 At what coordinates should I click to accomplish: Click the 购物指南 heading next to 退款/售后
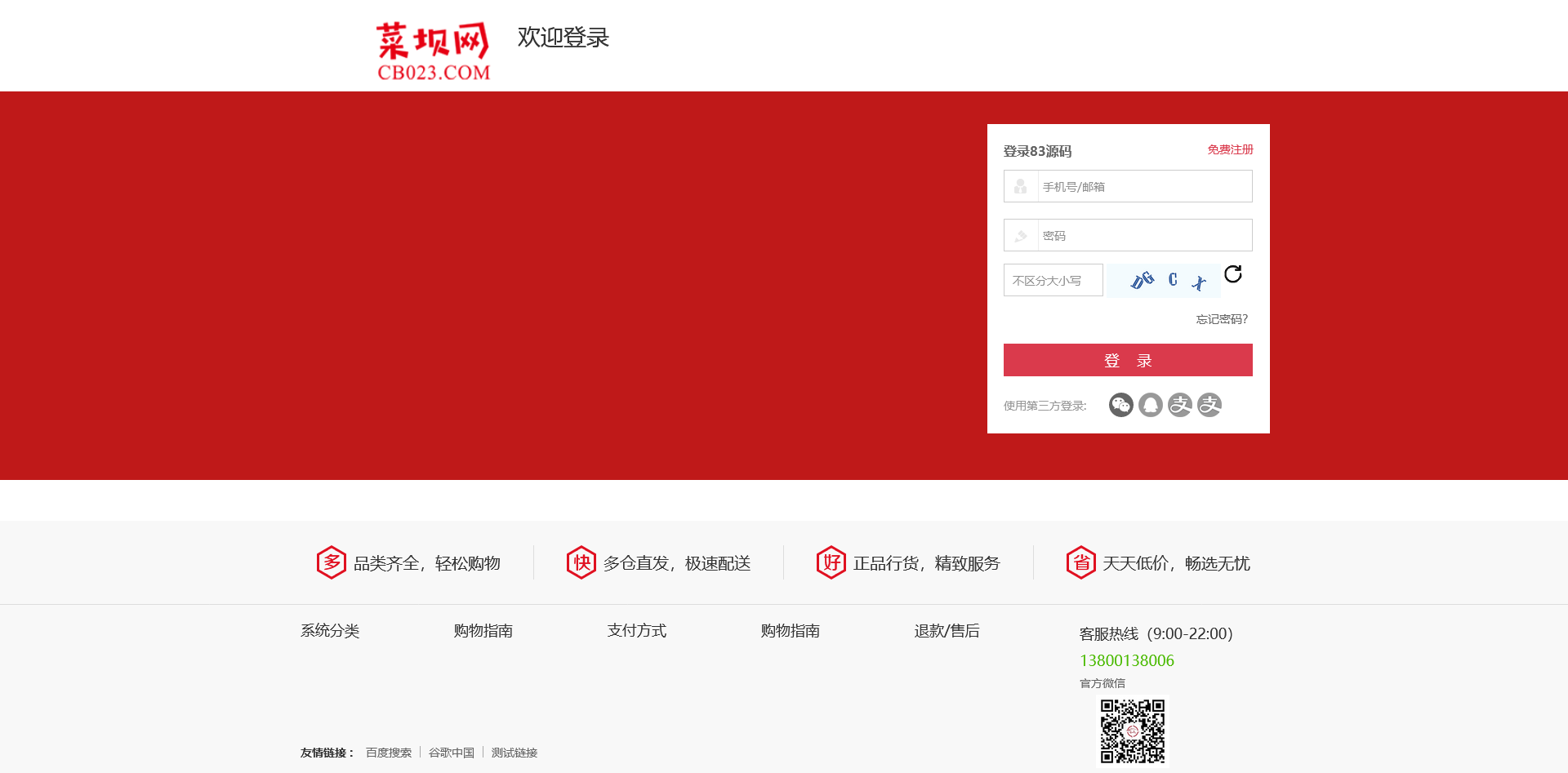(x=791, y=631)
